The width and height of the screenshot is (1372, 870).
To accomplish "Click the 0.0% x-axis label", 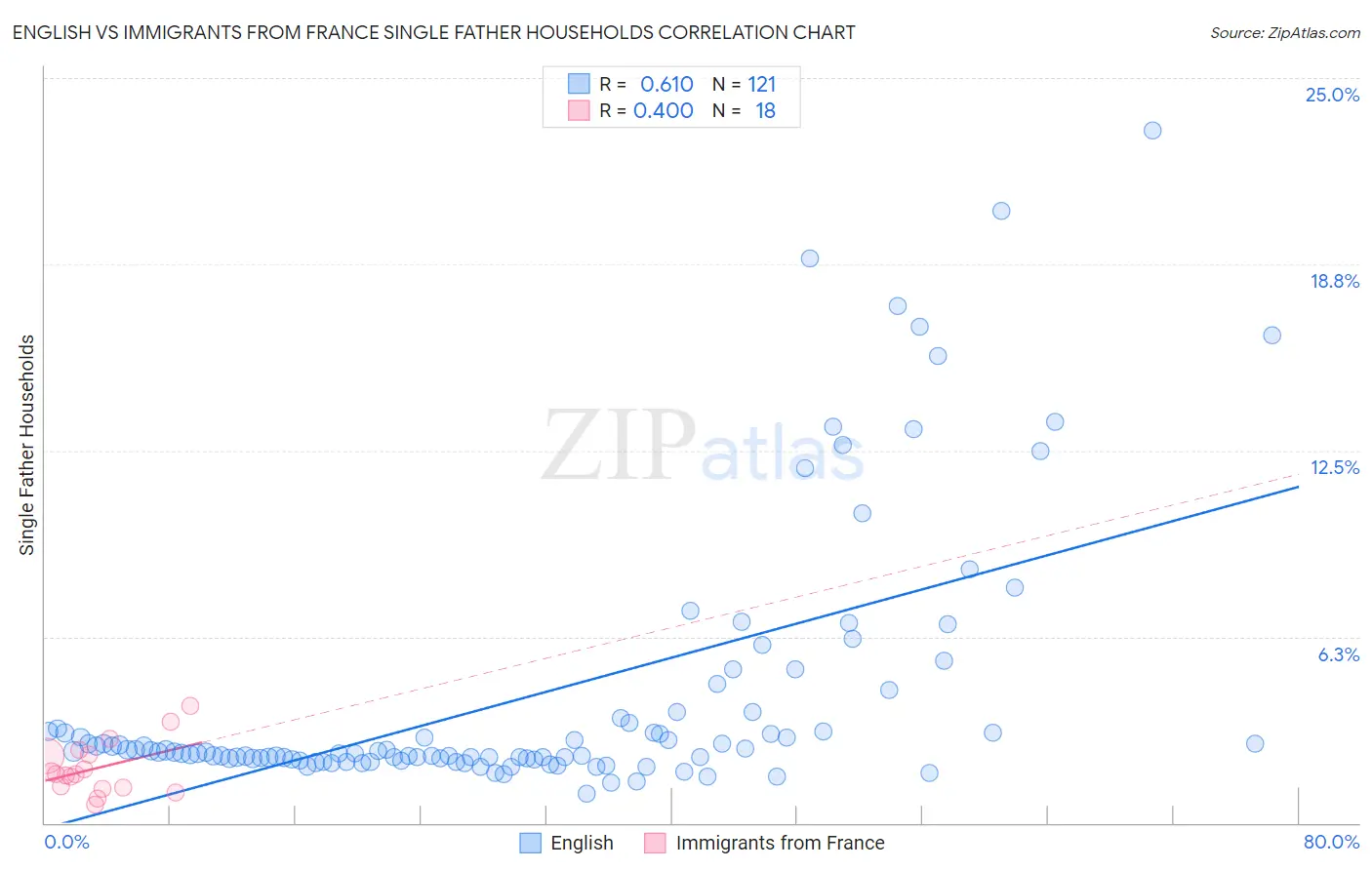I will point(66,842).
